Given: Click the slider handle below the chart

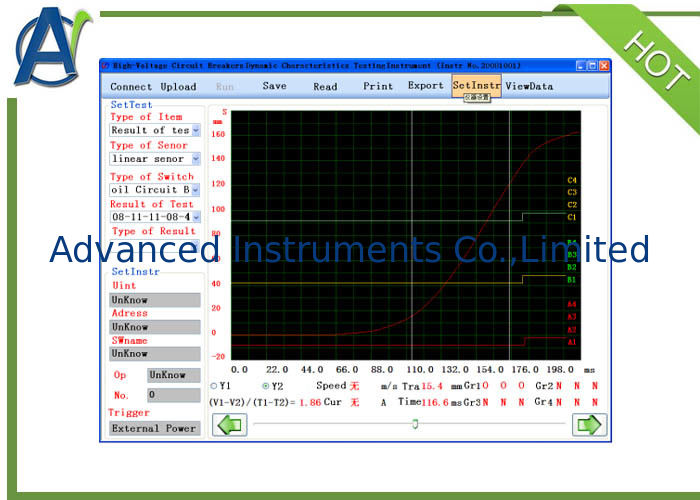Looking at the screenshot, I should click(415, 424).
